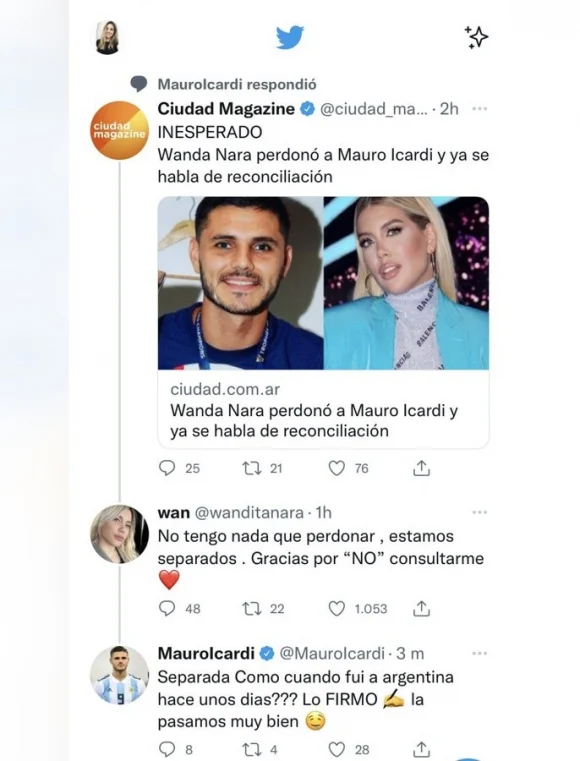Image resolution: width=580 pixels, height=761 pixels.
Task: Open more options on MauroIcardi's tweet
Action: pyautogui.click(x=479, y=654)
